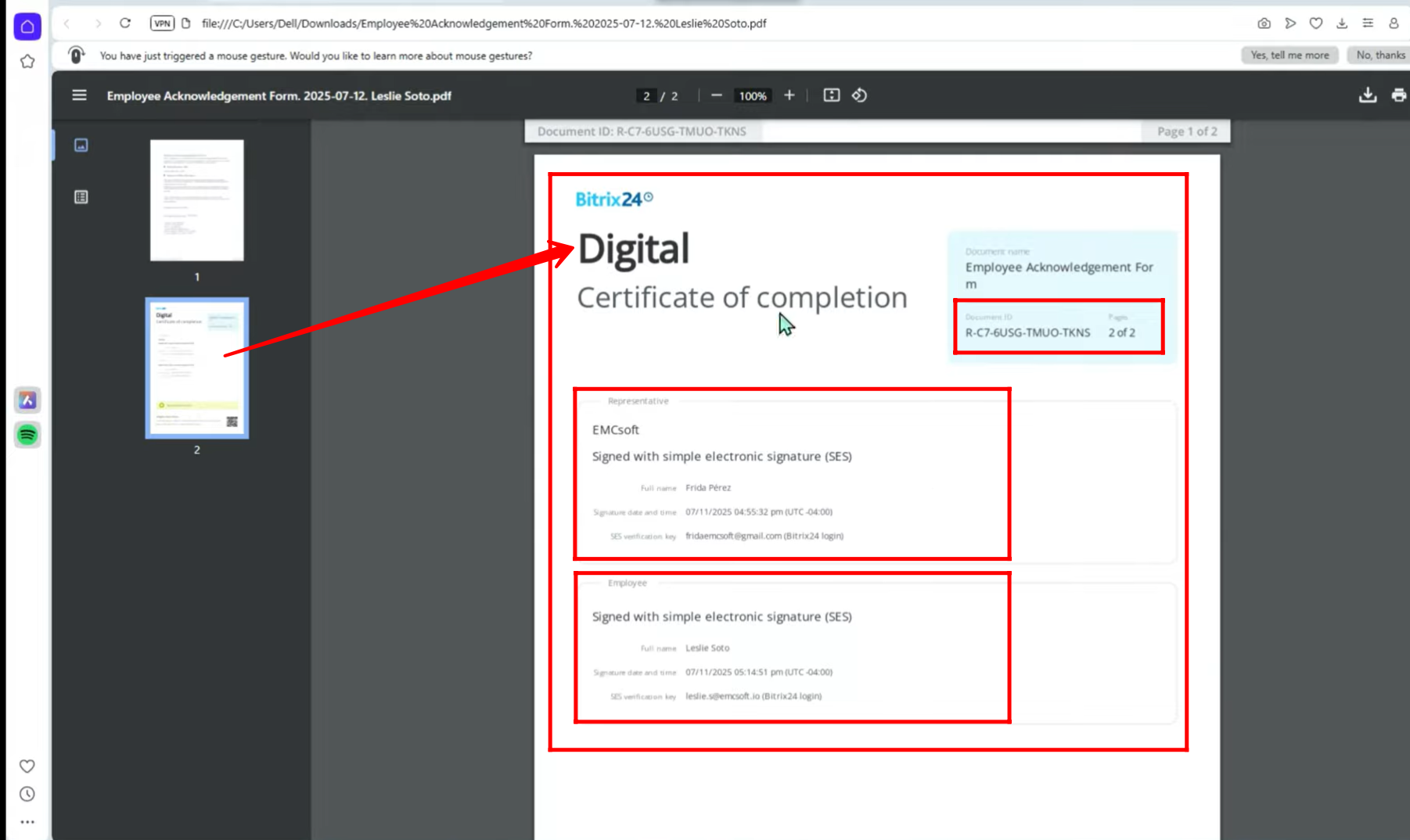
Task: Select page 2 thumbnail
Action: point(197,368)
